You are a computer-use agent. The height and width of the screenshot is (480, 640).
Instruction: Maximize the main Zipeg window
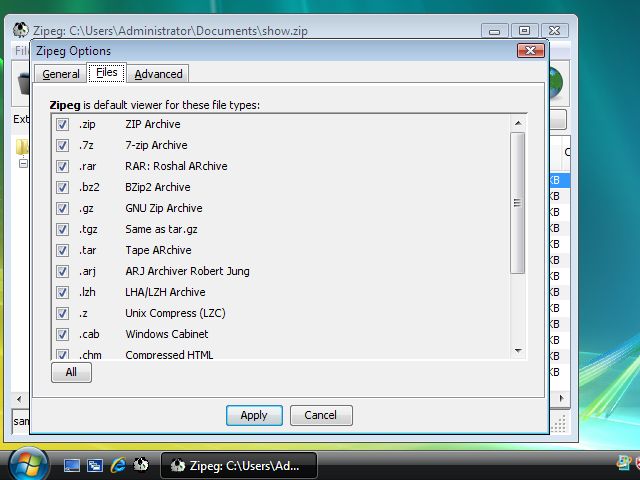[x=524, y=31]
